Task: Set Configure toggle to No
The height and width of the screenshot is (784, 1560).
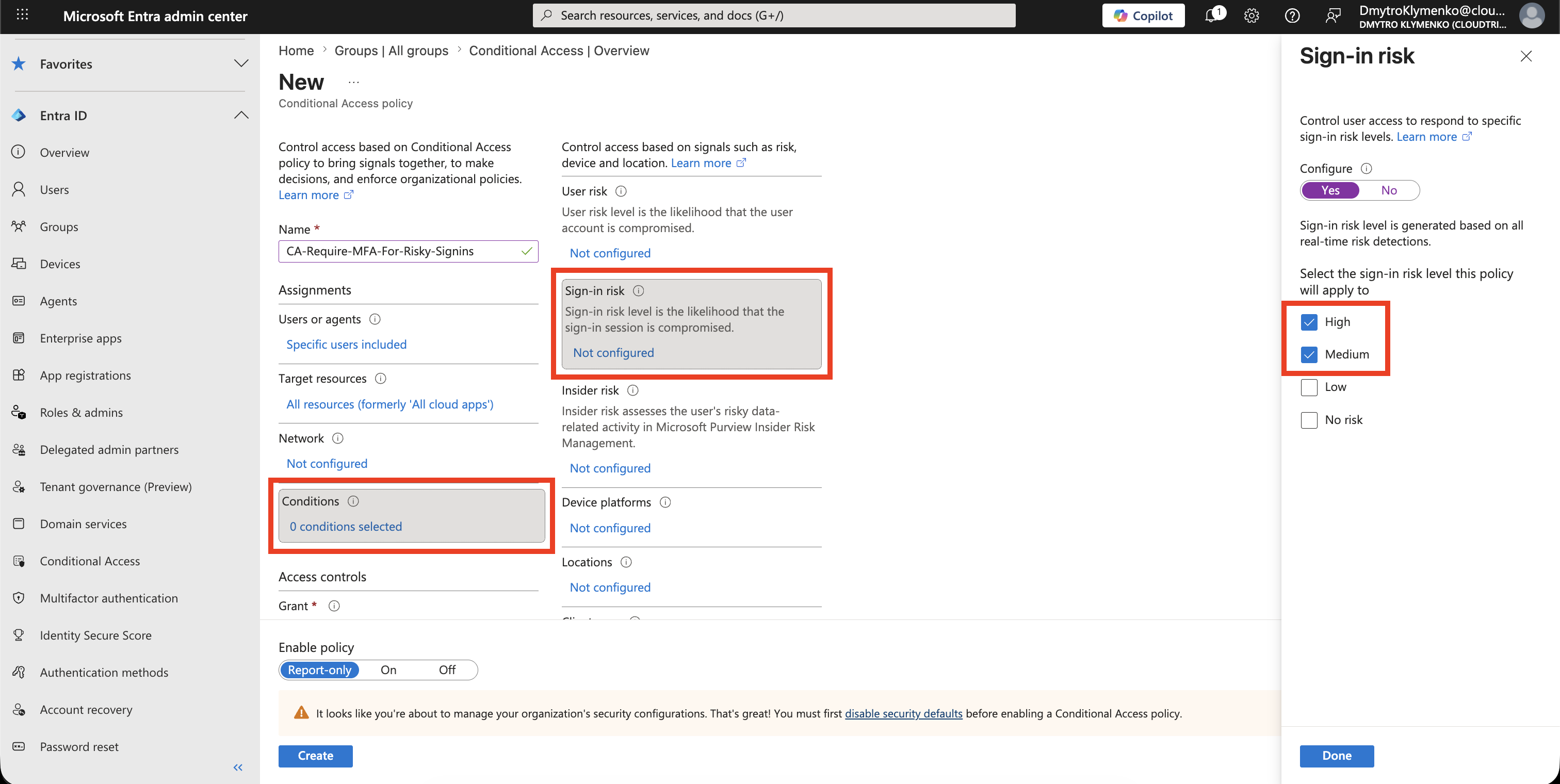Action: click(x=1389, y=190)
